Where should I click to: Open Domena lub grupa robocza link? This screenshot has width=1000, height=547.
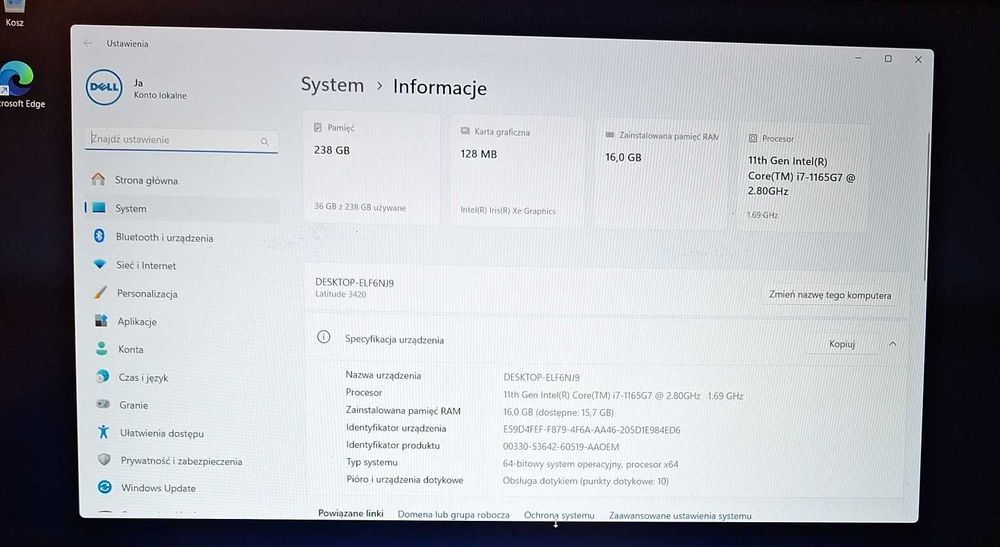[x=453, y=514]
